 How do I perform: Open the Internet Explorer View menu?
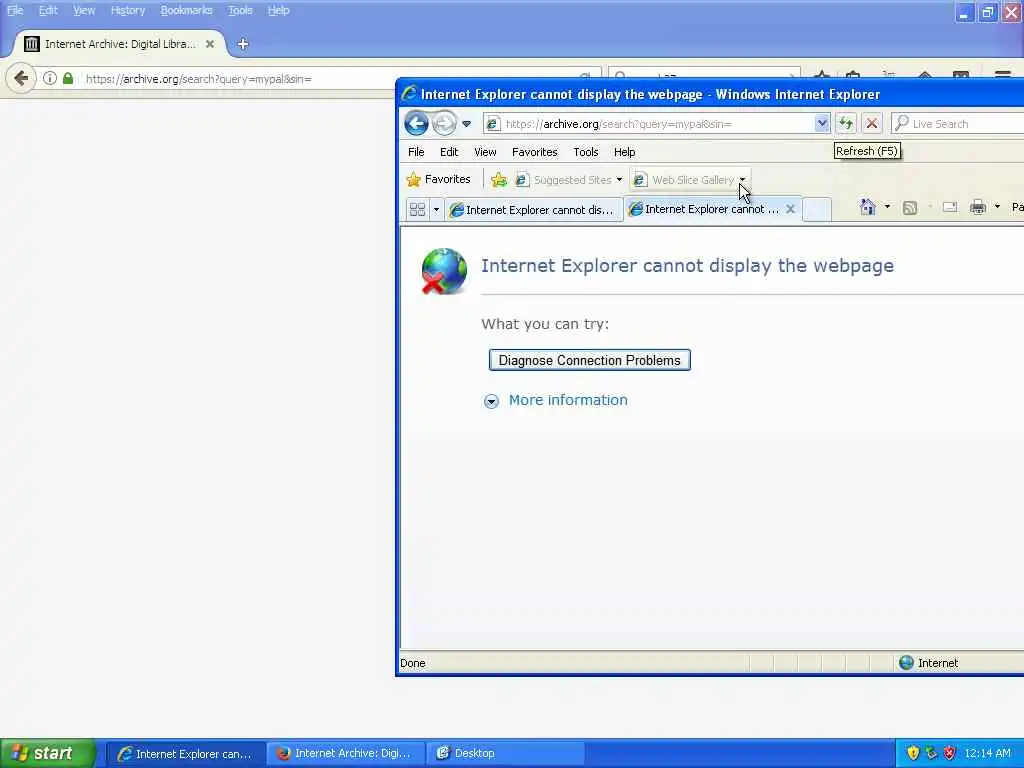pyautogui.click(x=485, y=152)
